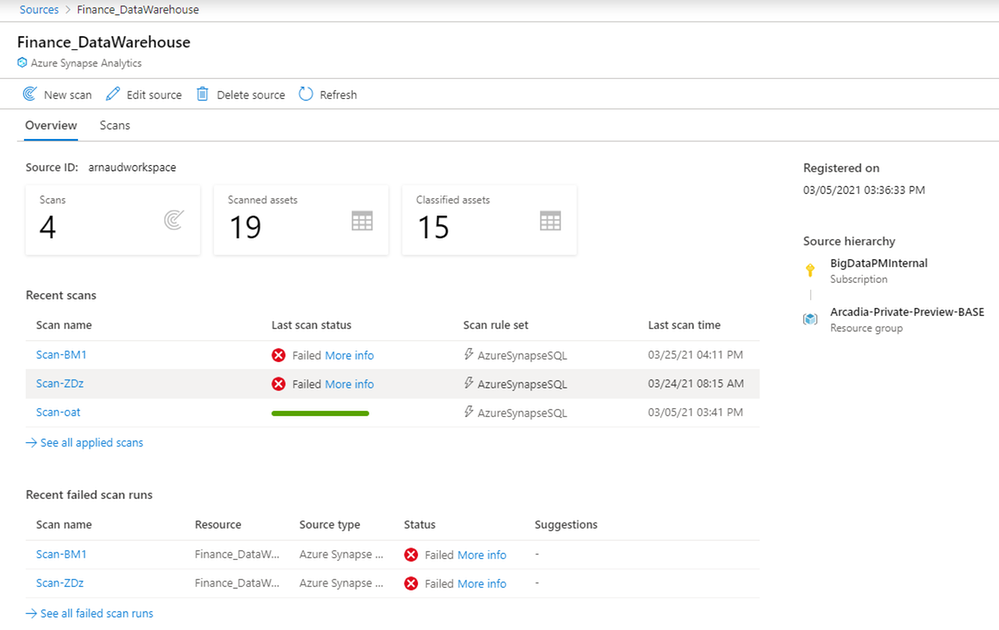The height and width of the screenshot is (630, 999).
Task: Click More info for Scan-BM1 failed run
Action: 481,555
